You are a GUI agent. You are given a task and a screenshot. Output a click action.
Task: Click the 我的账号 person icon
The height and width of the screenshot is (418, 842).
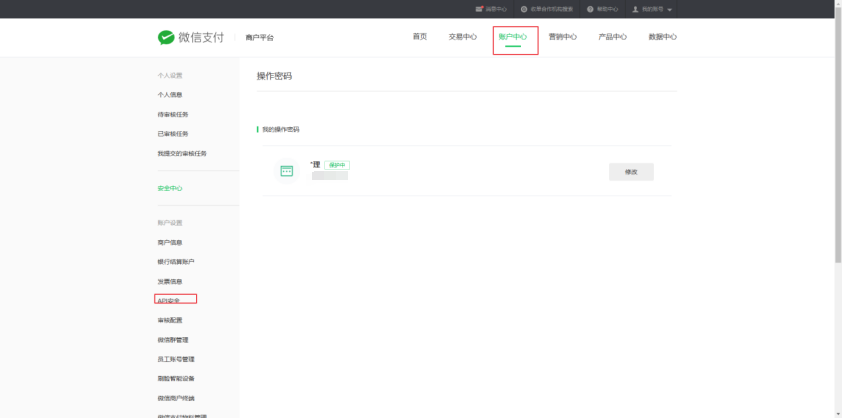tap(635, 9)
